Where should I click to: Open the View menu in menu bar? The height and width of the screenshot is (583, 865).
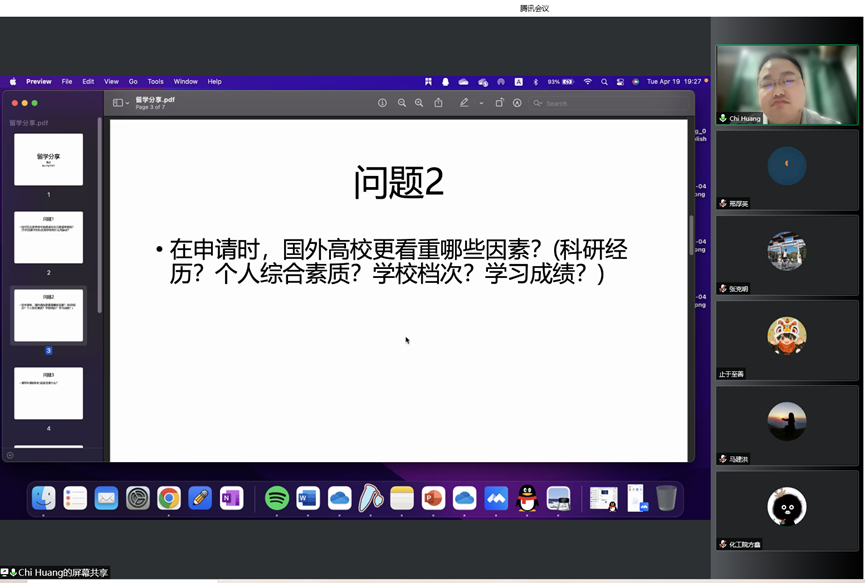point(111,82)
